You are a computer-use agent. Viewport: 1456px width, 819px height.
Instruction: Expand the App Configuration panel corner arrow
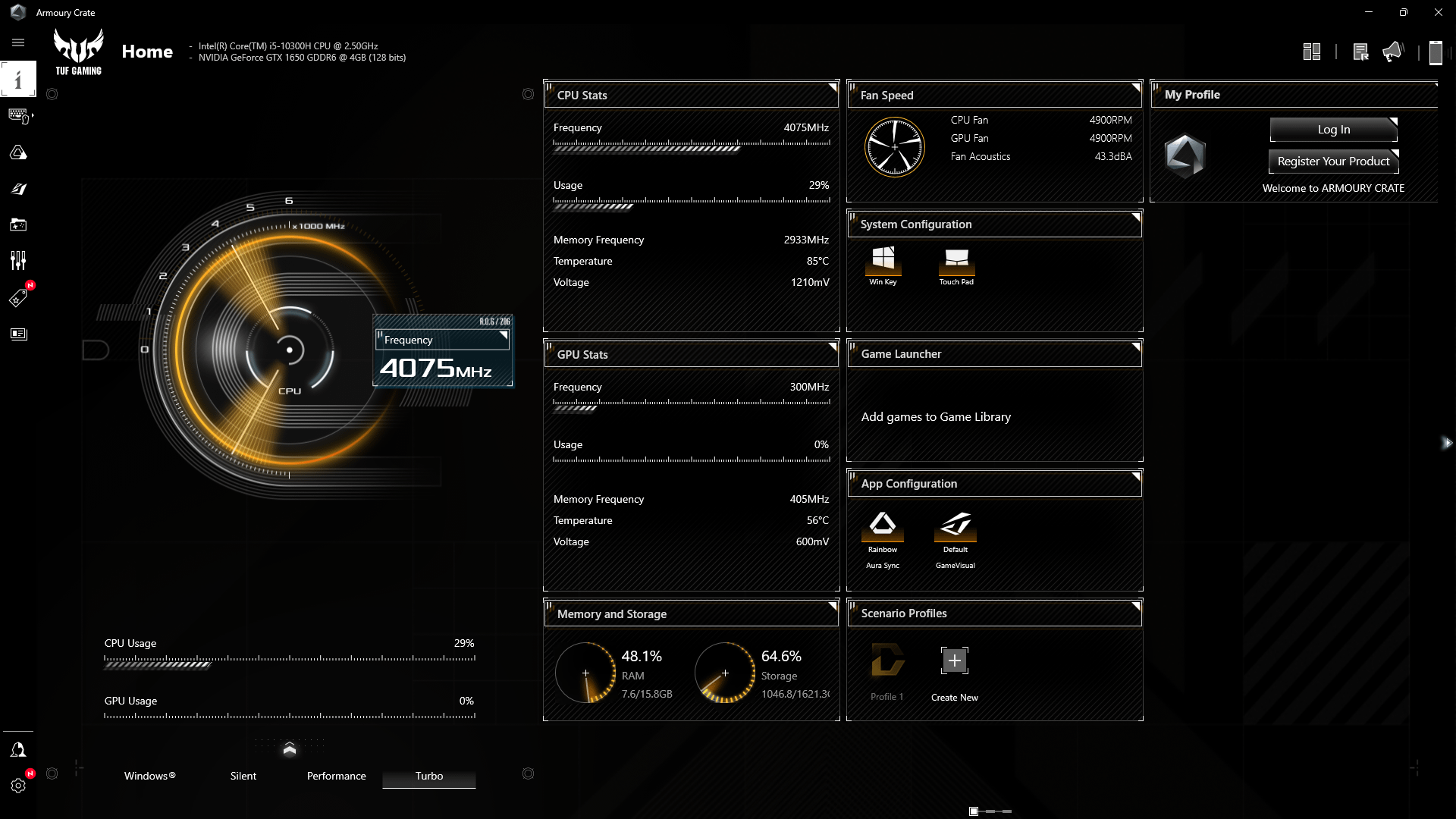click(1135, 477)
